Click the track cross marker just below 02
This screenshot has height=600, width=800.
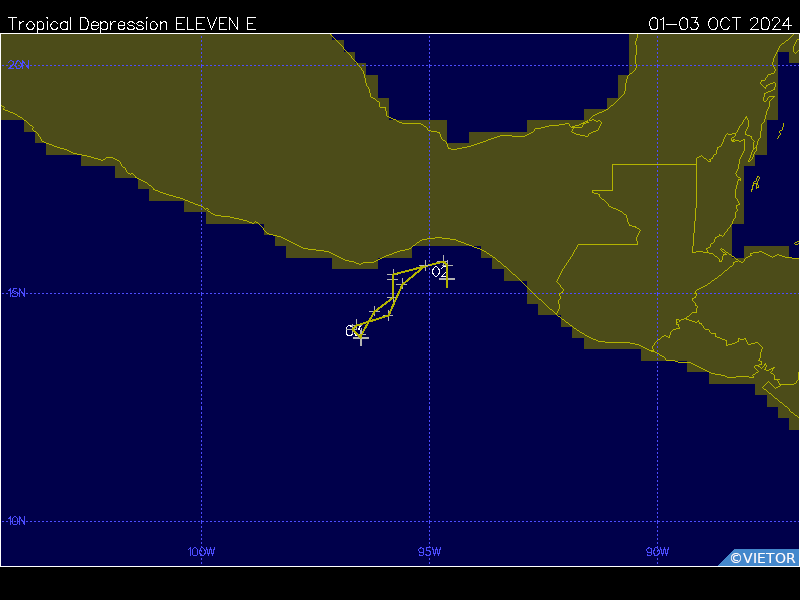[x=448, y=280]
